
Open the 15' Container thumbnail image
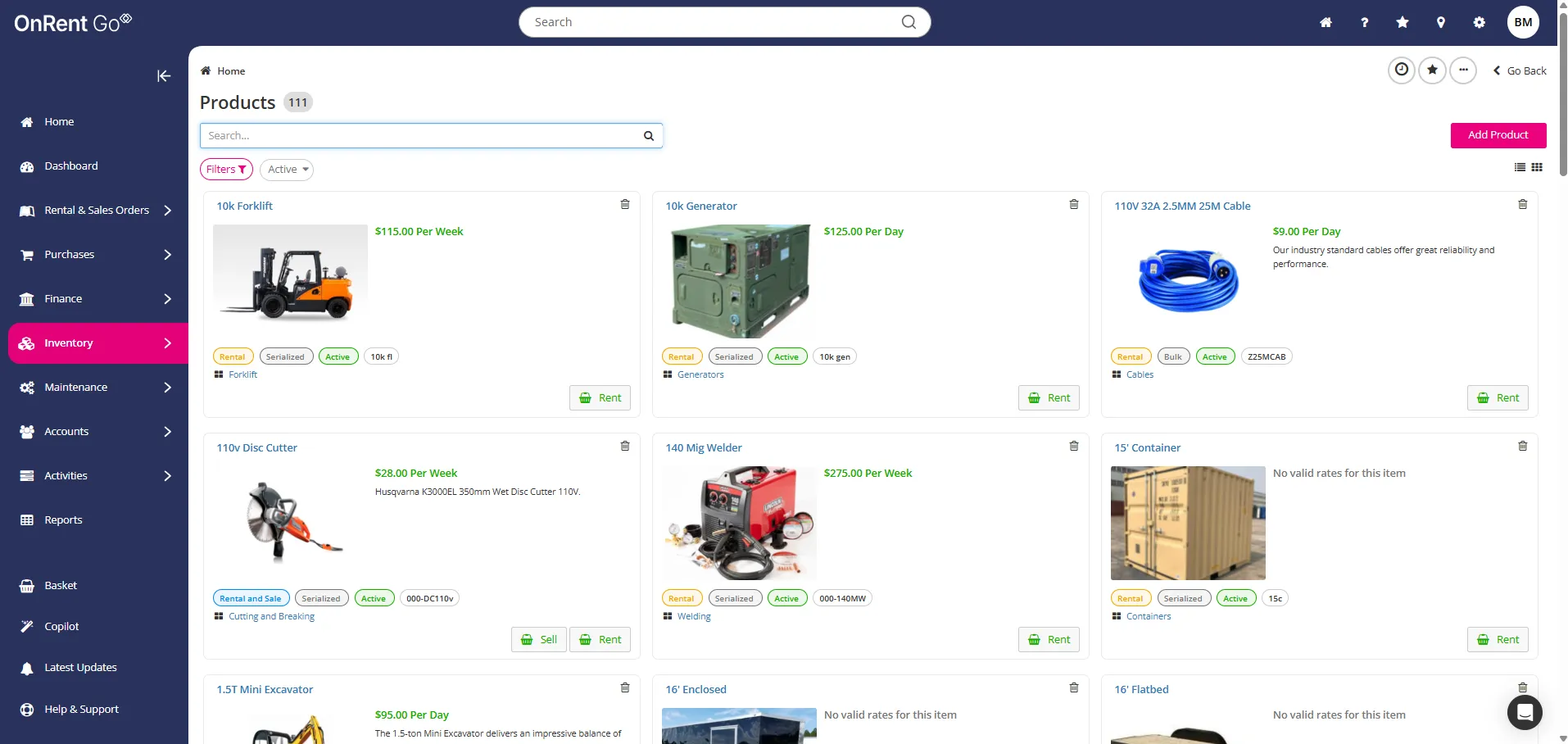point(1188,523)
